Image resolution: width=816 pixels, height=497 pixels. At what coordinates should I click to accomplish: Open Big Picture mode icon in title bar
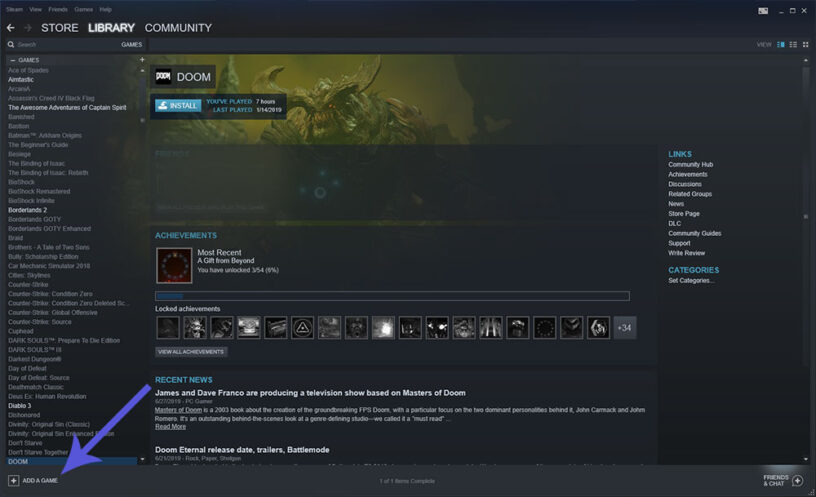763,11
